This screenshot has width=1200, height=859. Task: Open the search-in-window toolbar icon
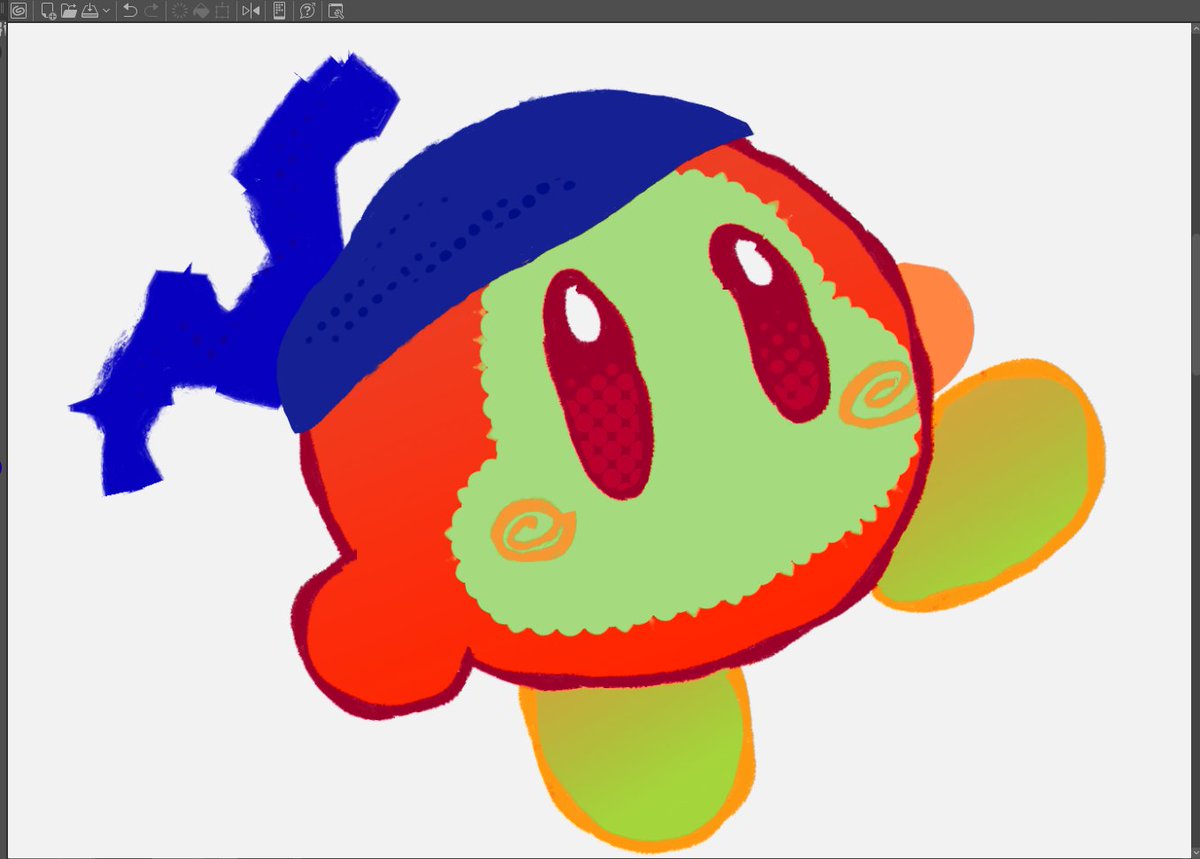[x=336, y=11]
